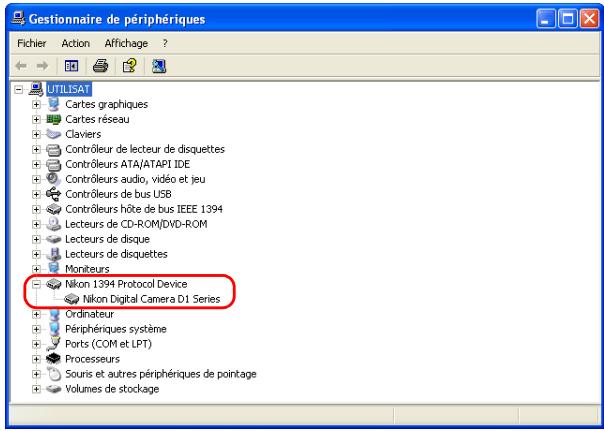This screenshot has width=604, height=431.
Task: Select Lecteurs de CD-ROM/DVD-ROM label
Action: [x=136, y=224]
